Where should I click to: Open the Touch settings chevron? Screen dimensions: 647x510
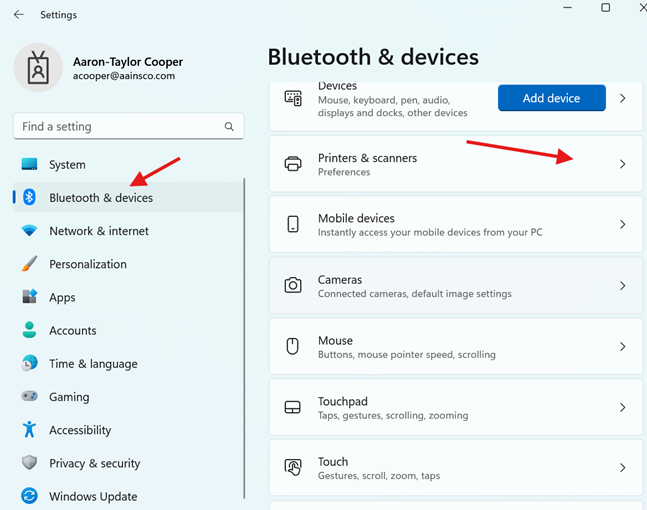click(622, 468)
